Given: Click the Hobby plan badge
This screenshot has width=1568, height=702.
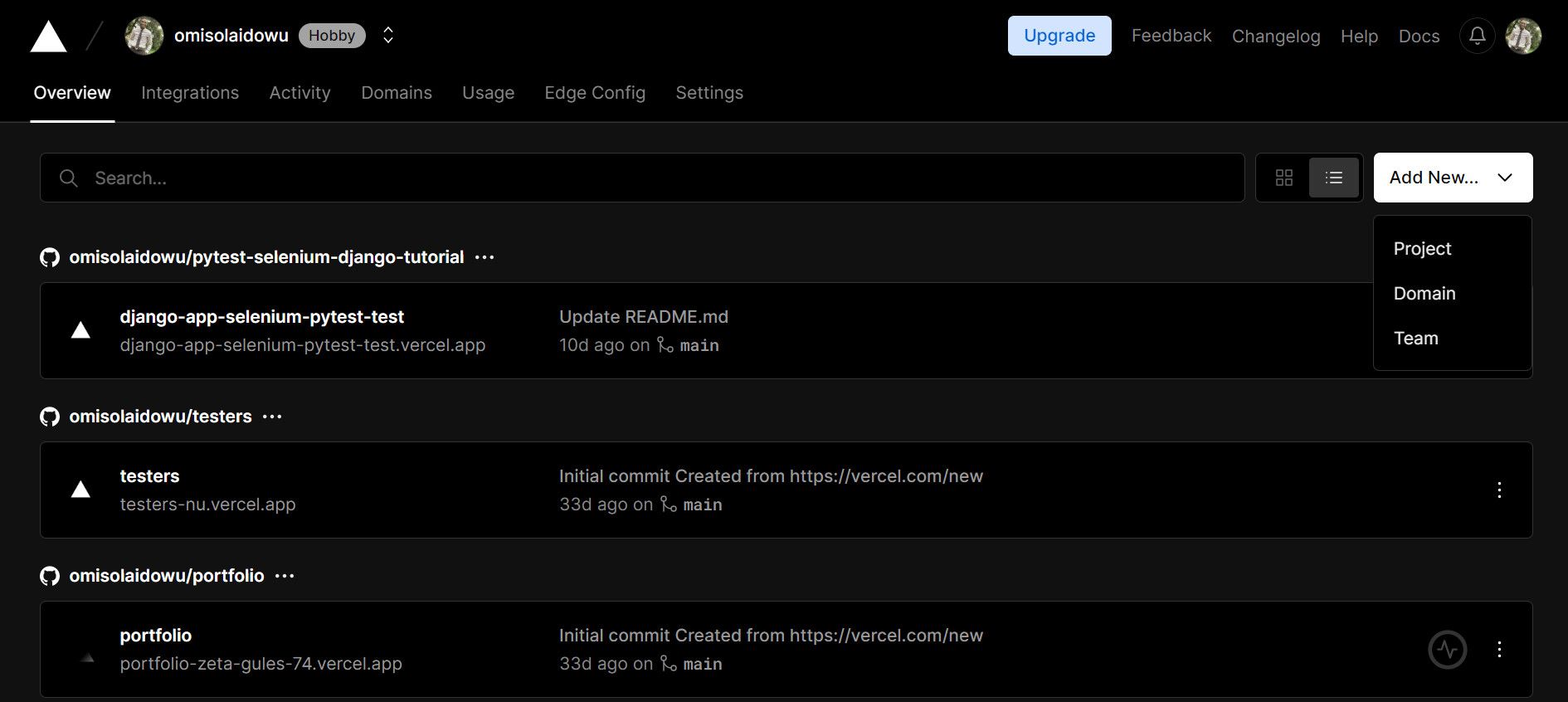Looking at the screenshot, I should (332, 36).
